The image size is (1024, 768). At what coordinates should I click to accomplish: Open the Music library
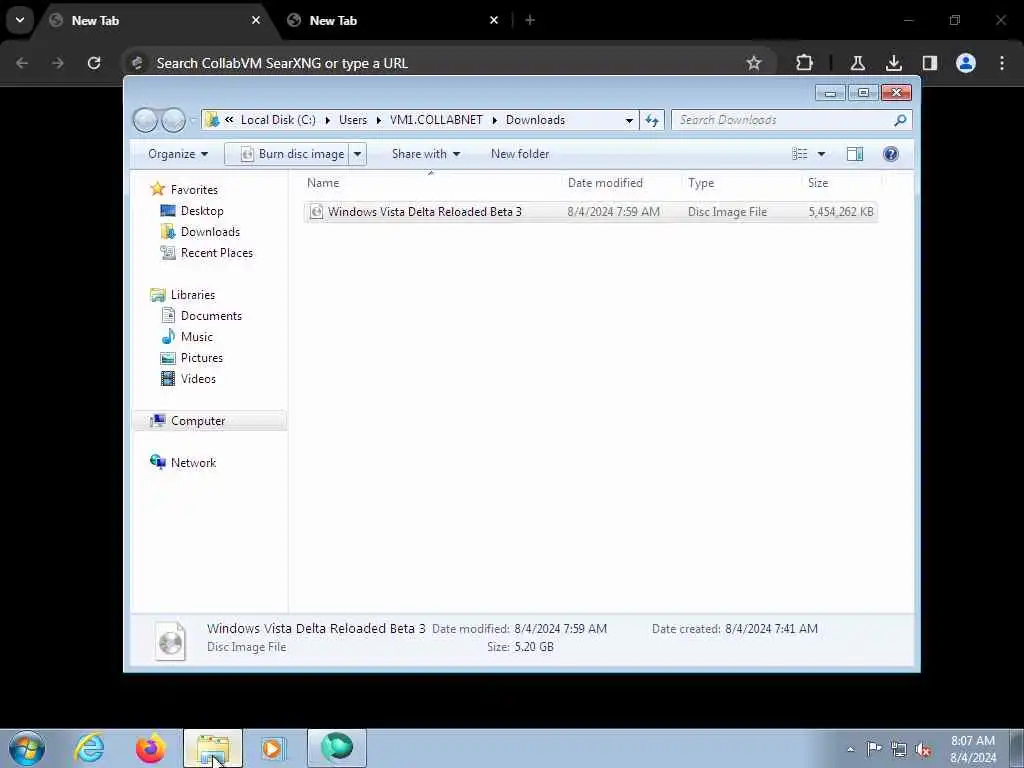coord(197,337)
